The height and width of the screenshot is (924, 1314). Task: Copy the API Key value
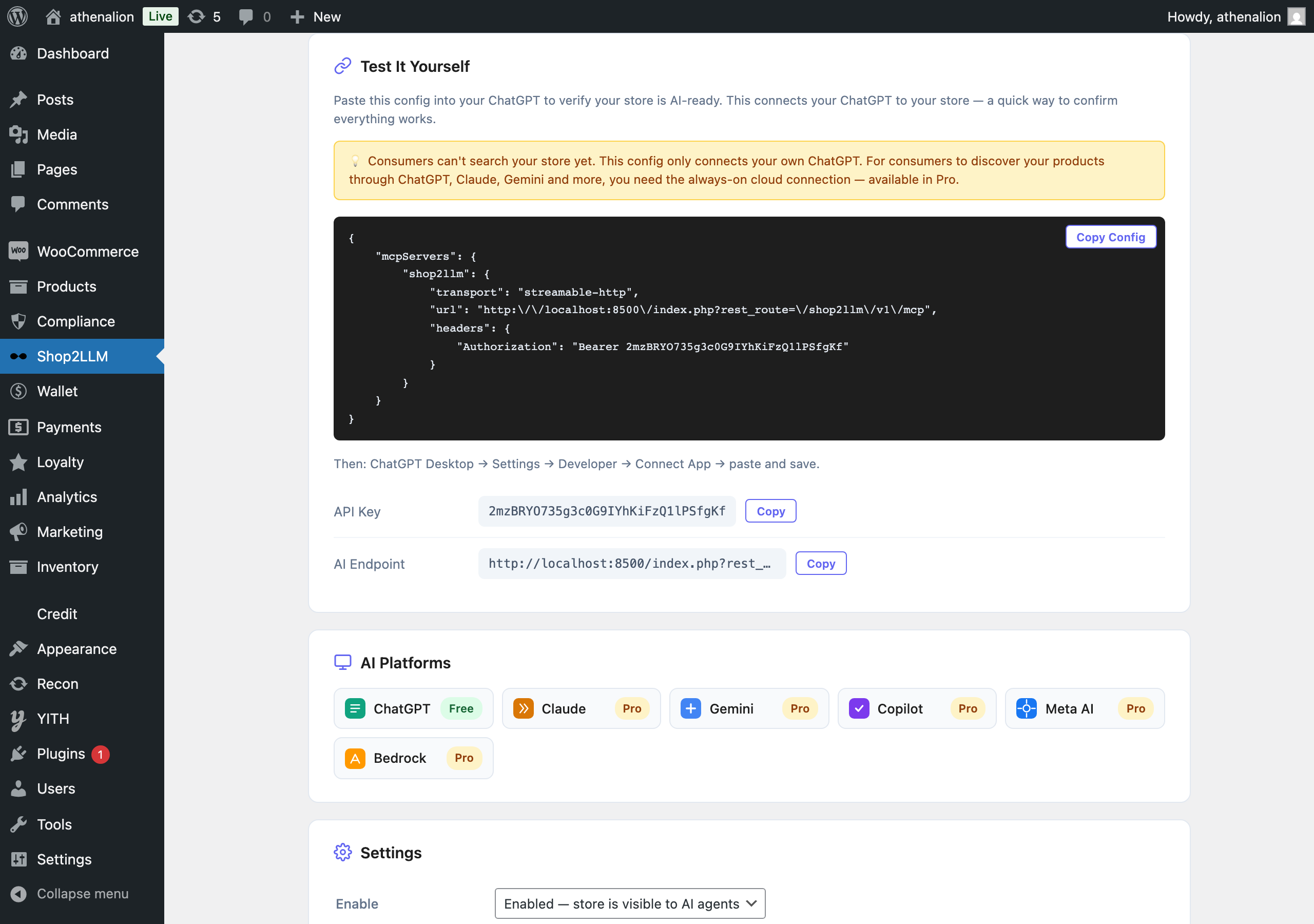click(770, 511)
